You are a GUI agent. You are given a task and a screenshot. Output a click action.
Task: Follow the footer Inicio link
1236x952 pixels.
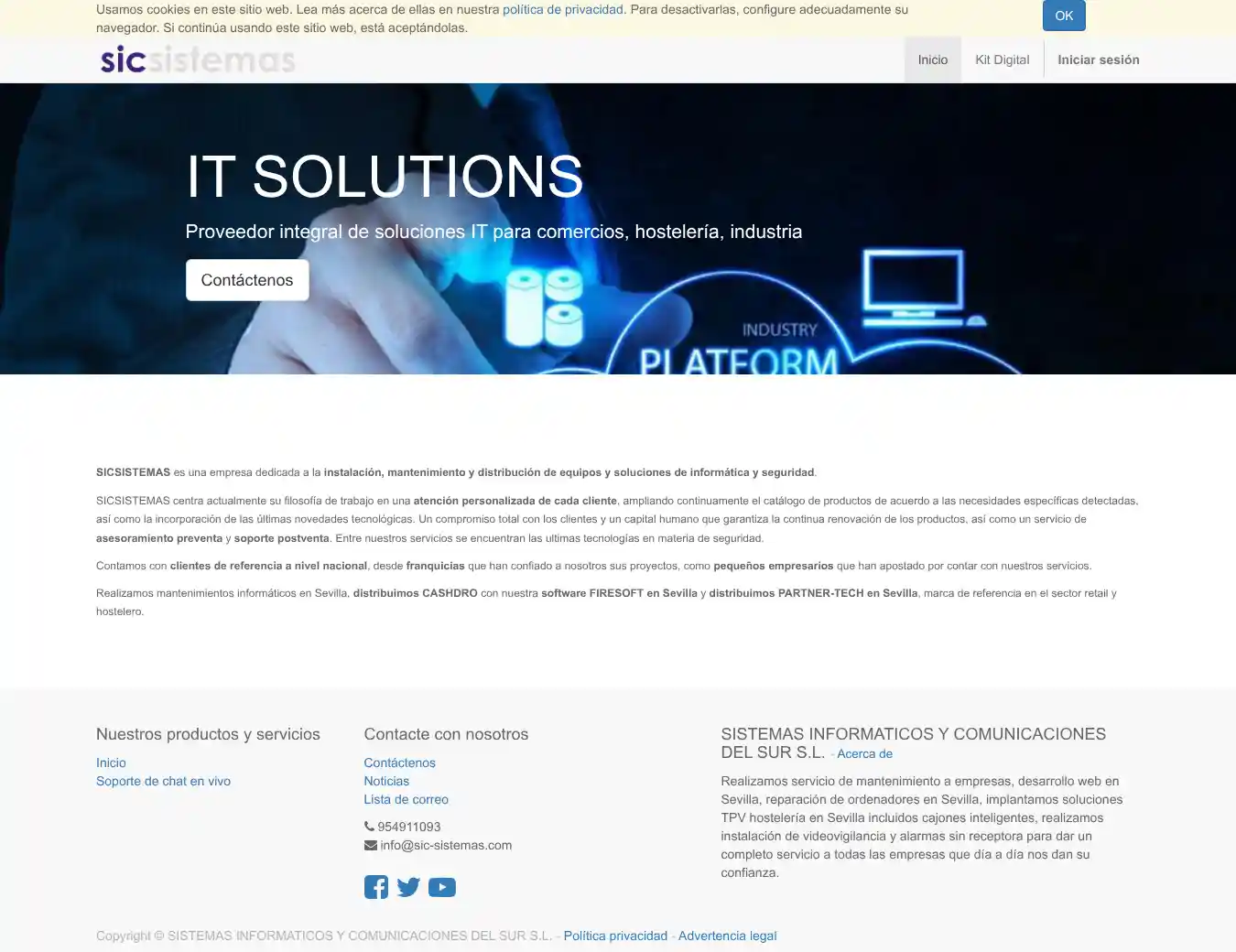click(x=111, y=763)
